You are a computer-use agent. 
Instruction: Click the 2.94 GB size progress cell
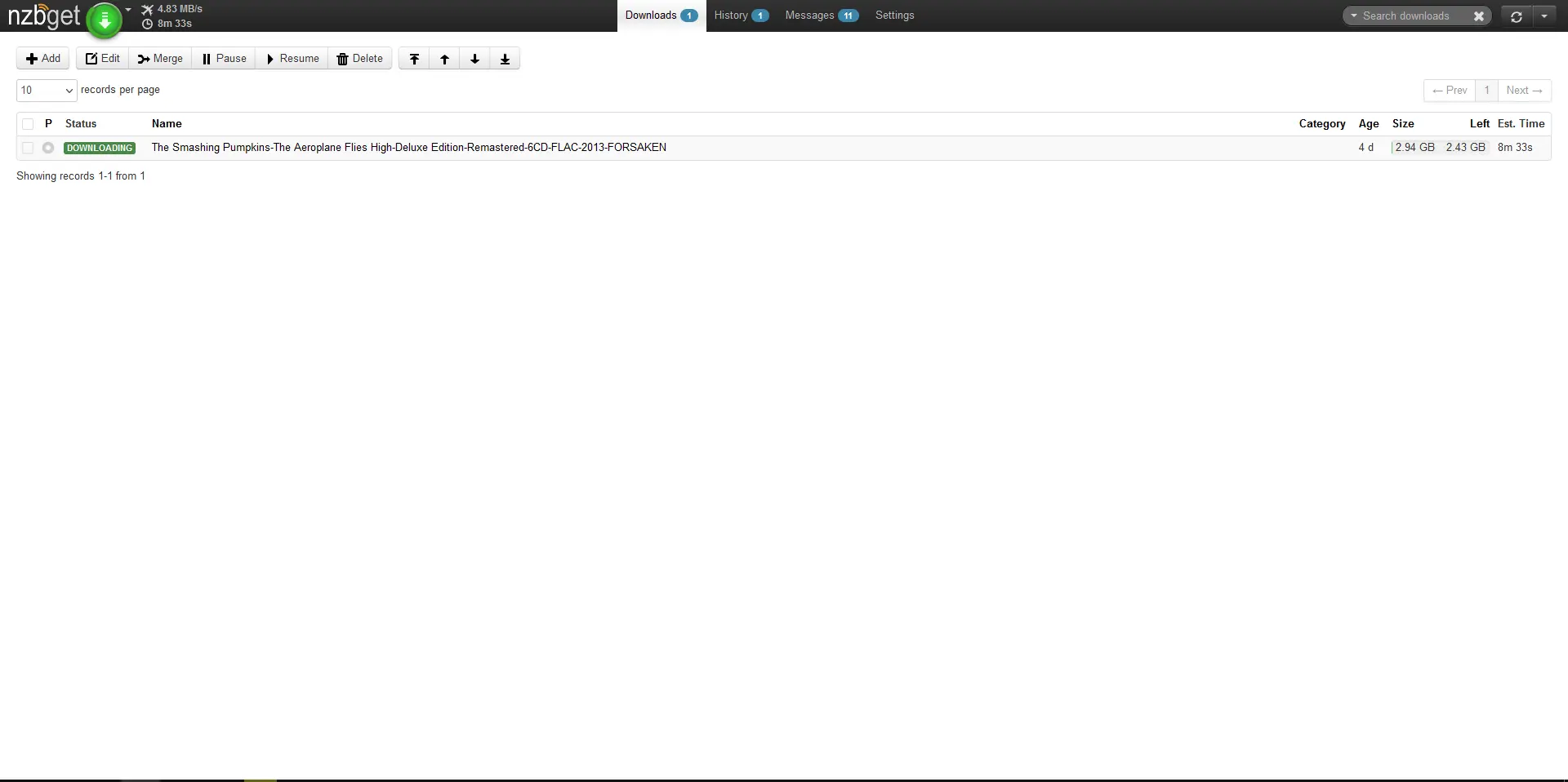pyautogui.click(x=1414, y=148)
